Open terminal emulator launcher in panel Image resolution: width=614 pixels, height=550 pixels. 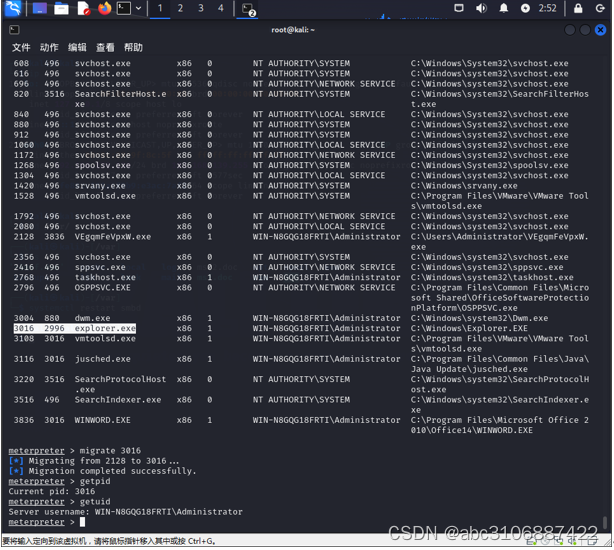[124, 8]
